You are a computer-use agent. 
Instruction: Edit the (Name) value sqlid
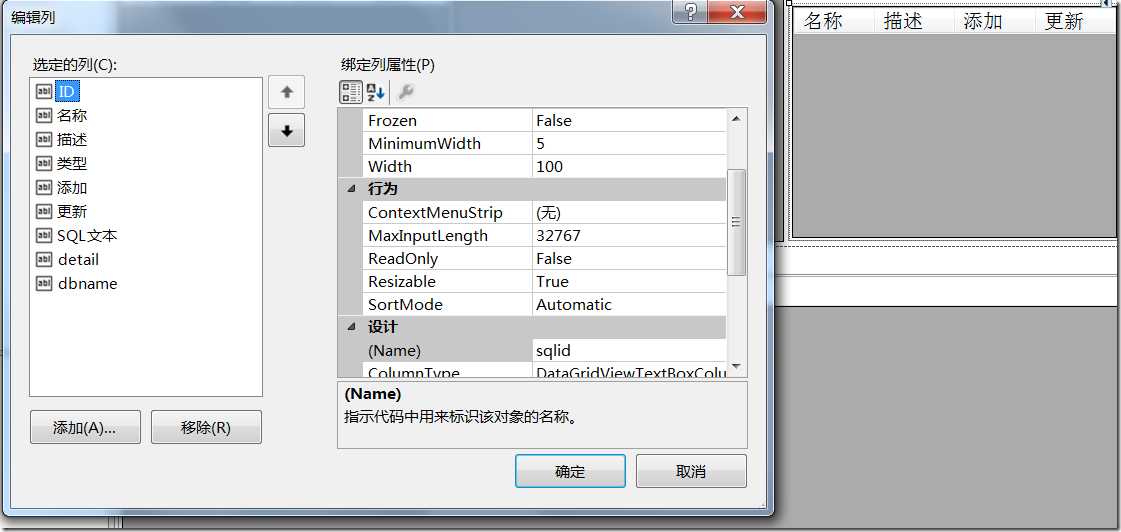pyautogui.click(x=629, y=350)
